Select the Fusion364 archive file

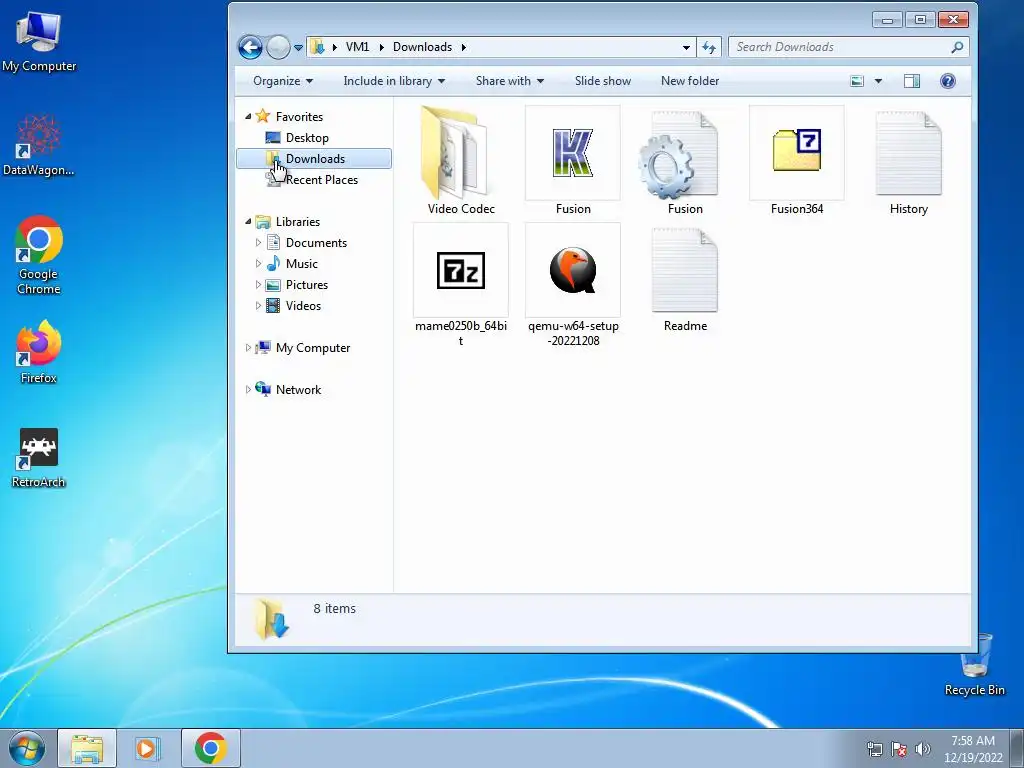796,162
